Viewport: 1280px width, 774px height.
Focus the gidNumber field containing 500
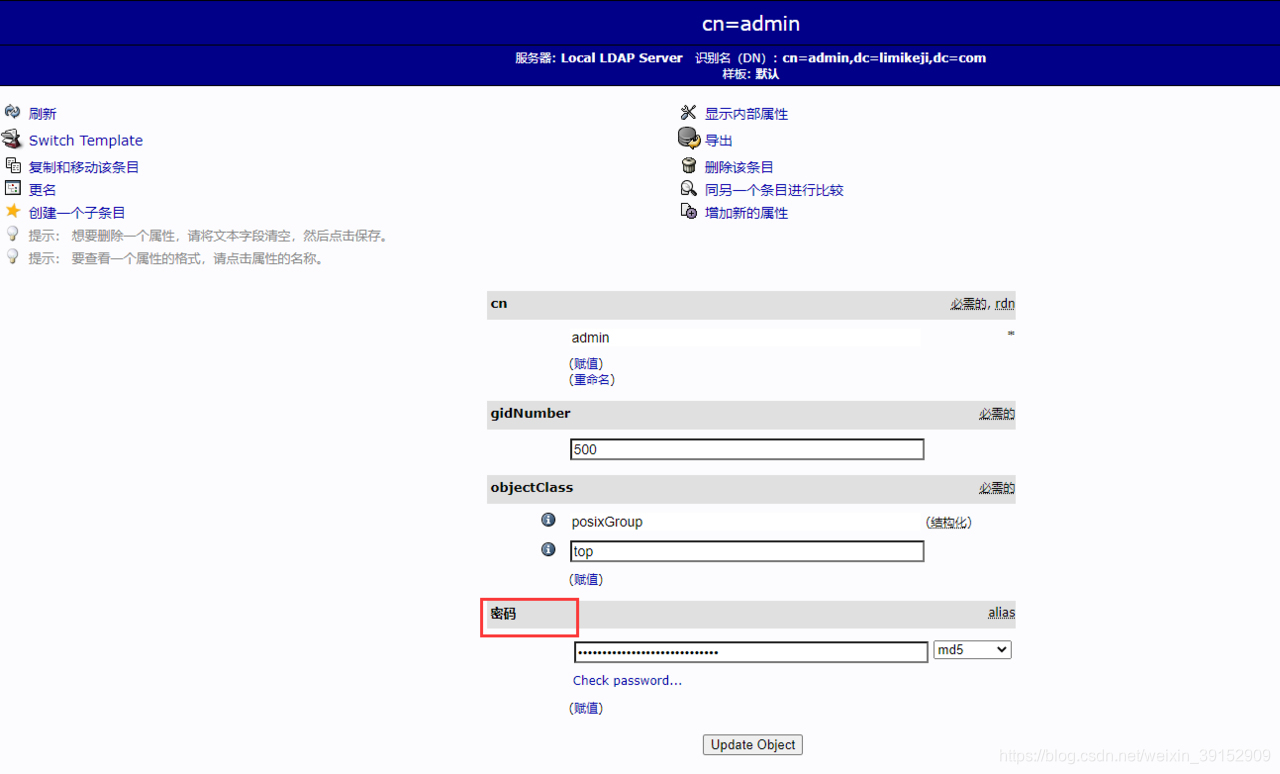(747, 449)
